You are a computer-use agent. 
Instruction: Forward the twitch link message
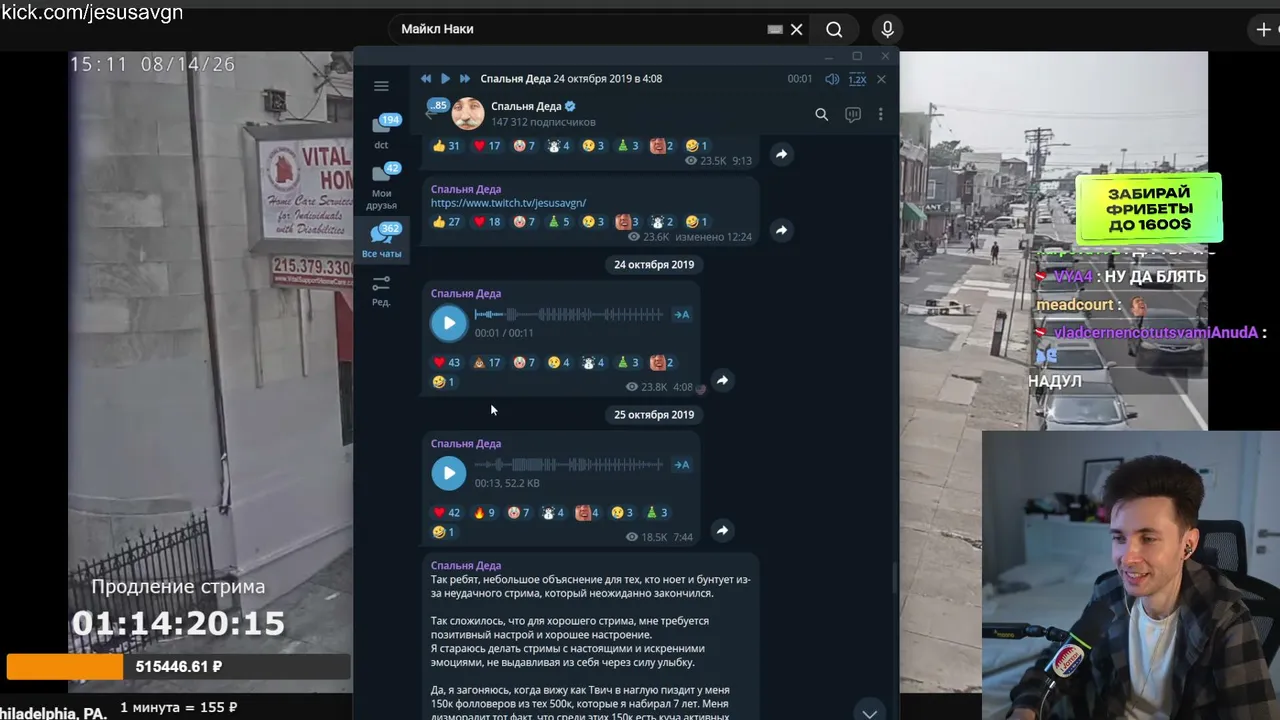click(x=782, y=230)
